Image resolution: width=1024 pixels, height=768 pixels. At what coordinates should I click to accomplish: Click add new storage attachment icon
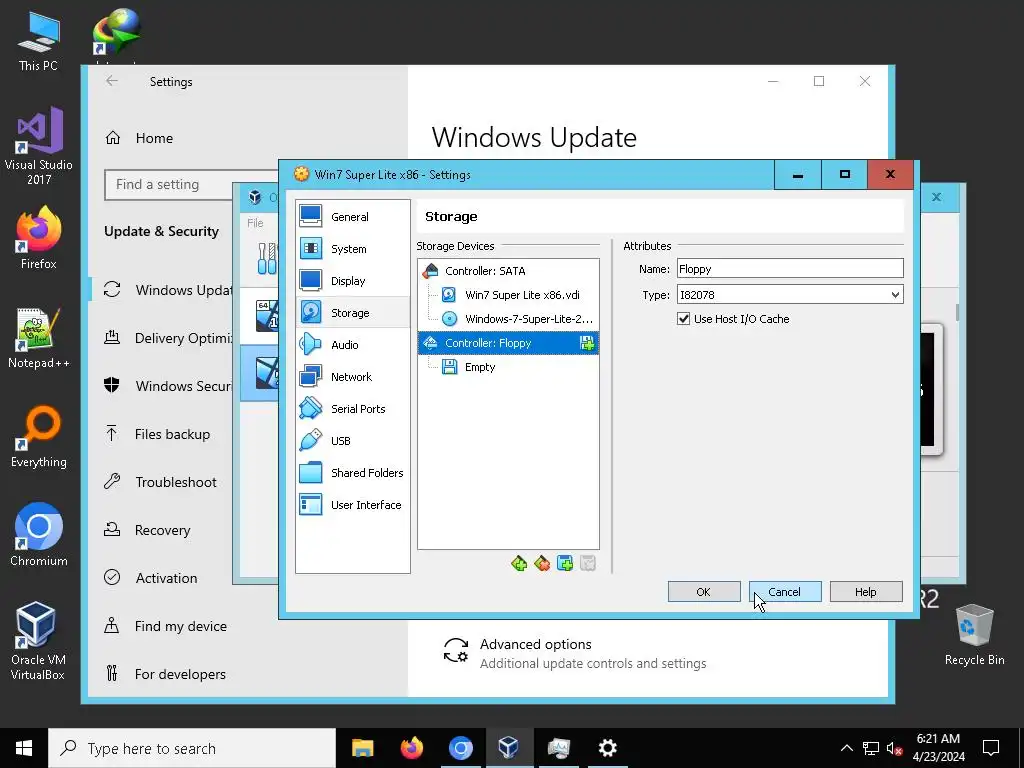(x=565, y=563)
